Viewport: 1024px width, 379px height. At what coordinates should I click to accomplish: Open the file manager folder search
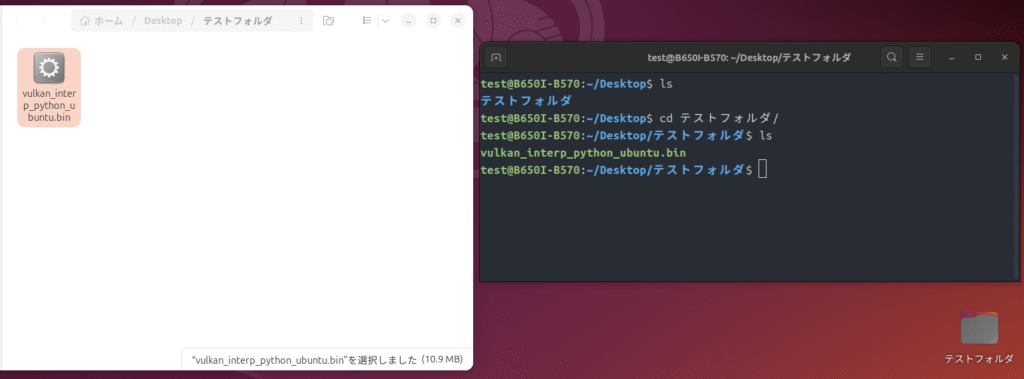click(x=328, y=21)
